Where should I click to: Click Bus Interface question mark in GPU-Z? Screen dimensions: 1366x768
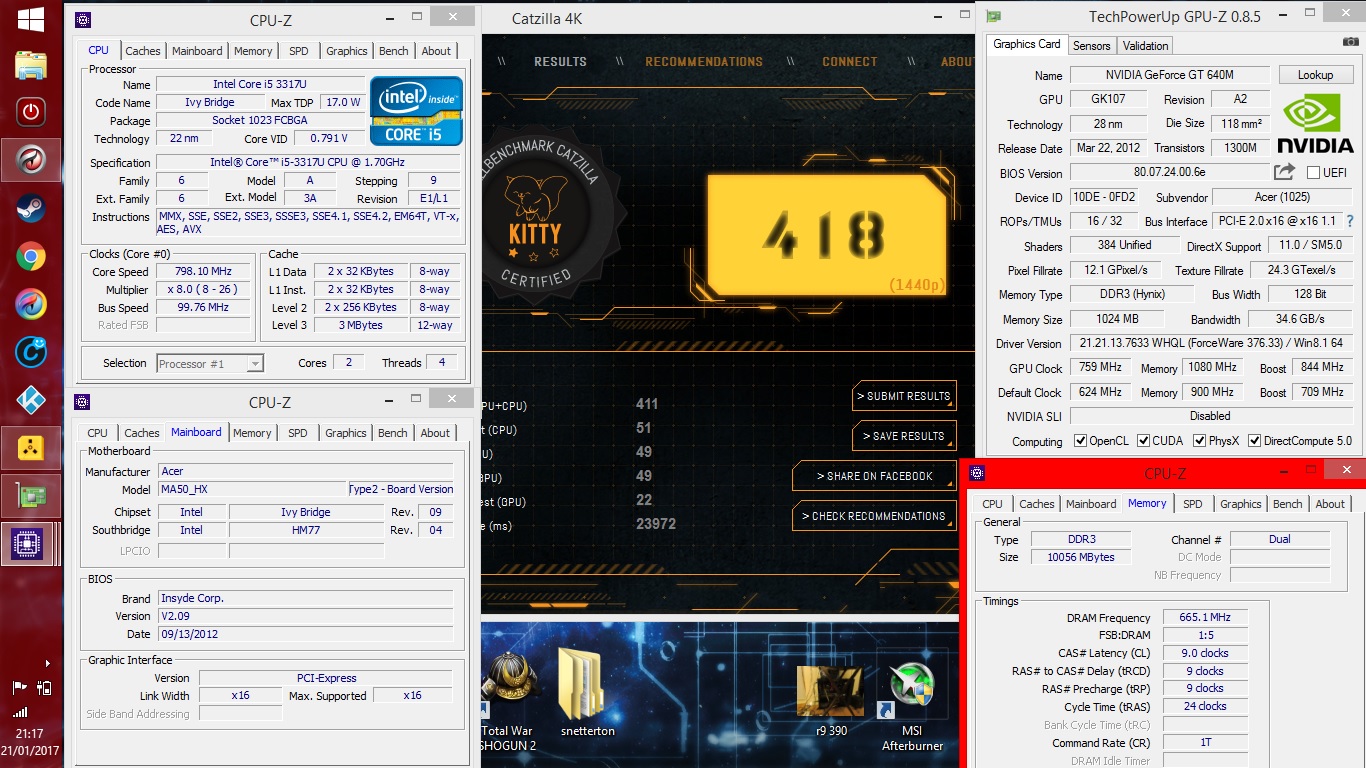1350,222
